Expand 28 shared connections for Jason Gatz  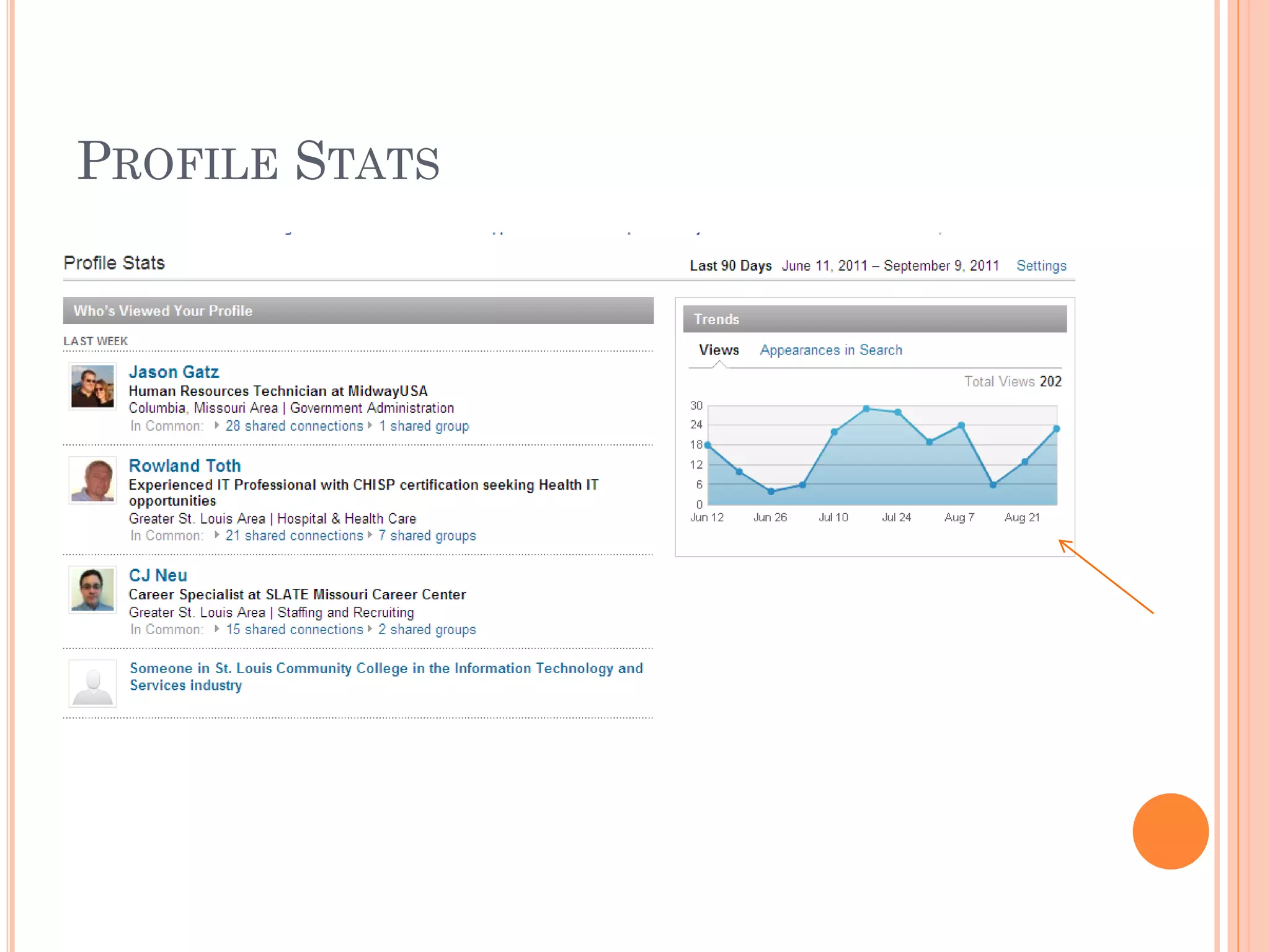tap(294, 426)
